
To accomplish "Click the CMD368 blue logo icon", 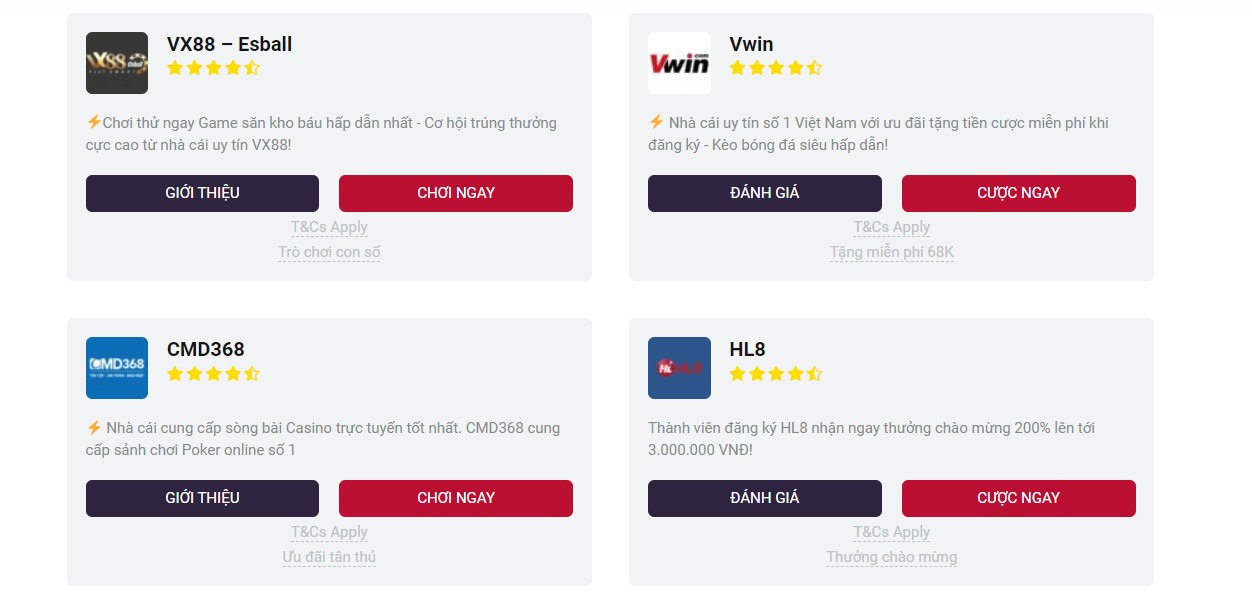I will pyautogui.click(x=117, y=368).
